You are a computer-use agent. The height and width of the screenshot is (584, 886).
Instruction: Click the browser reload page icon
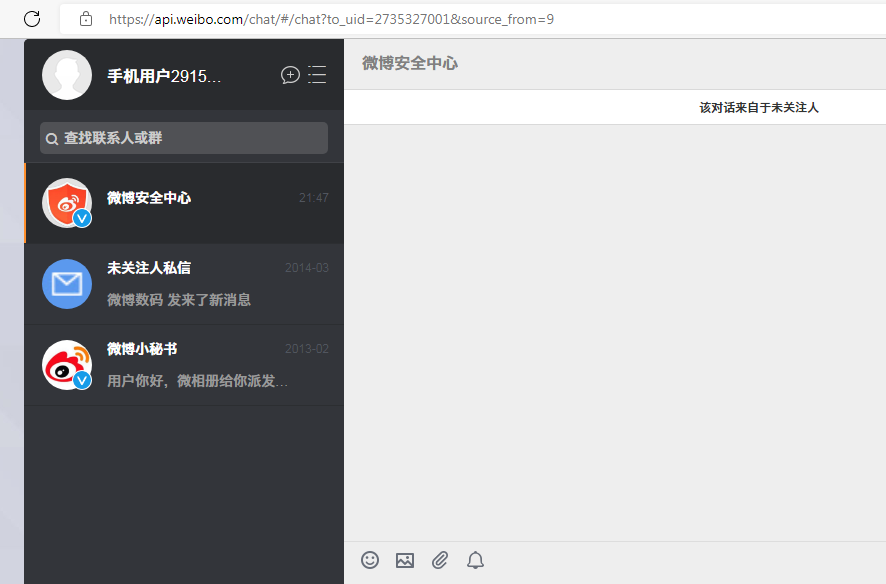pyautogui.click(x=32, y=18)
